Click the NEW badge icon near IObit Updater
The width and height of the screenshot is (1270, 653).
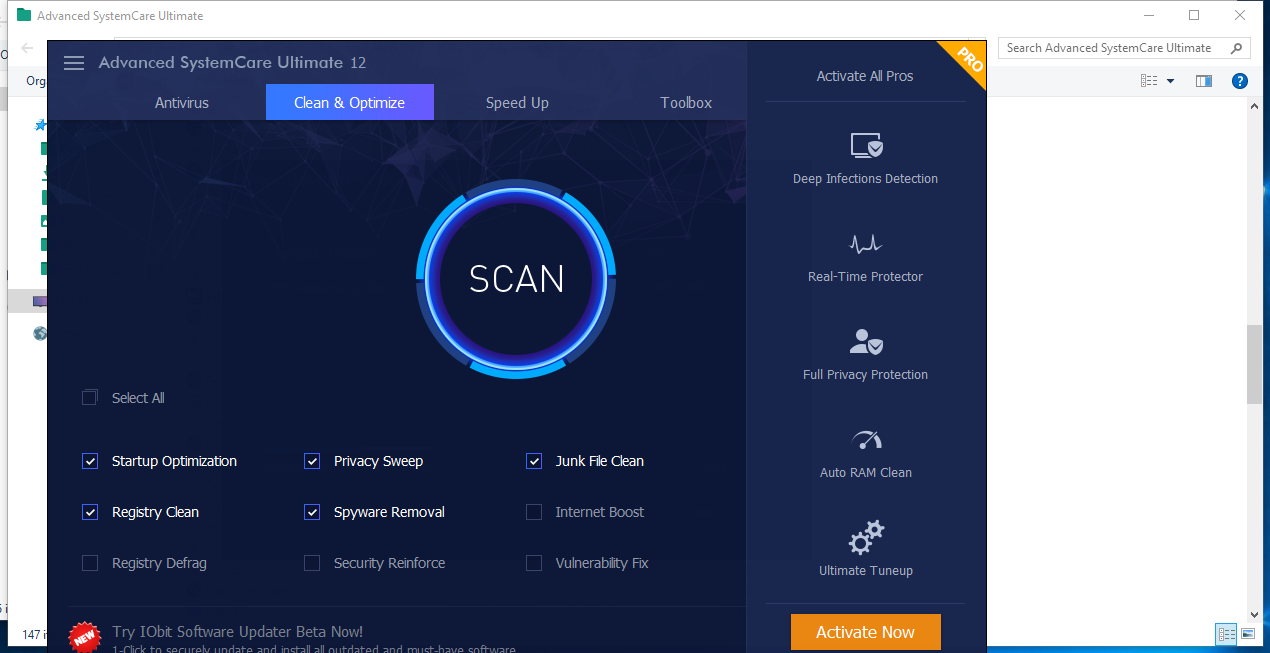click(84, 636)
